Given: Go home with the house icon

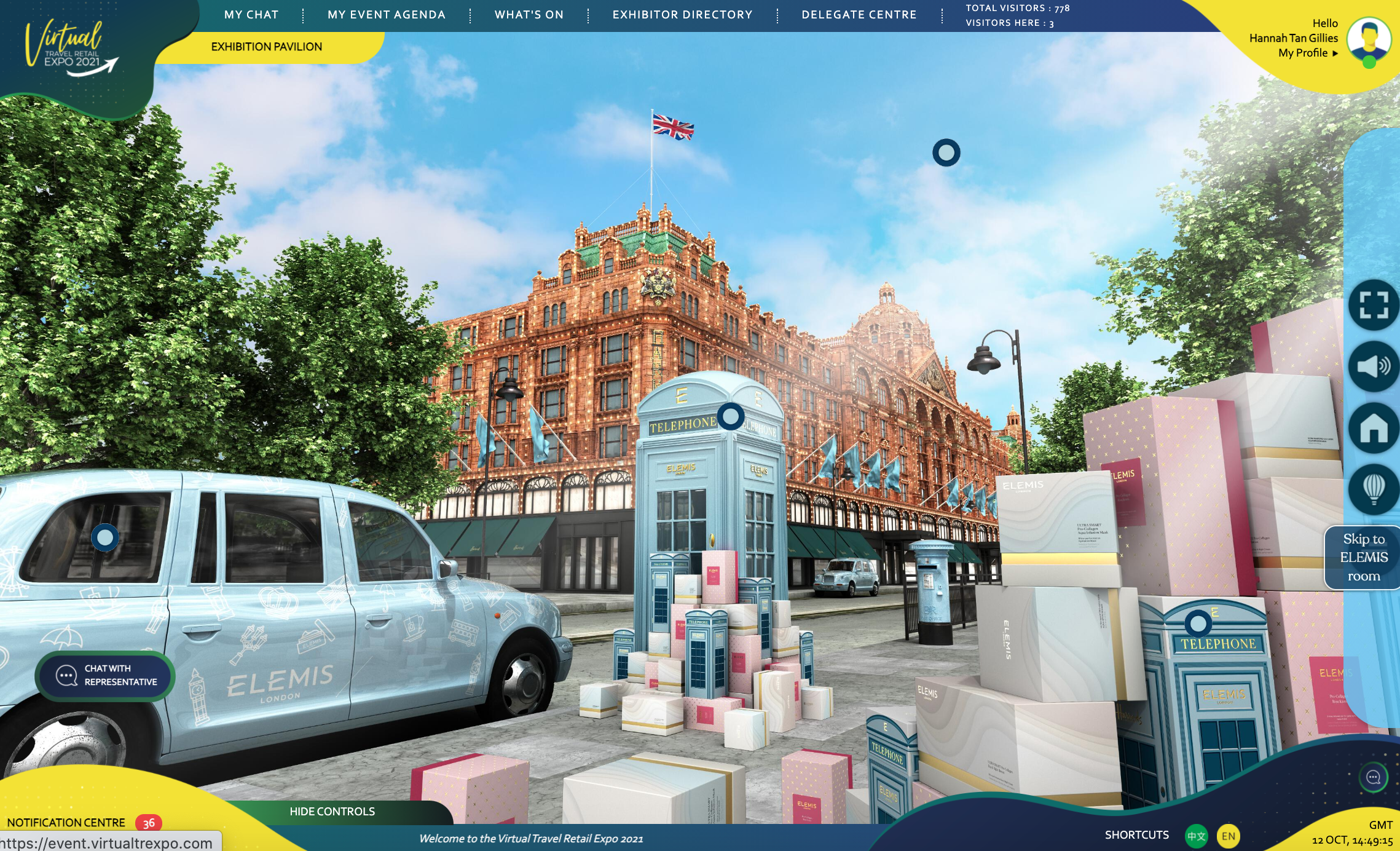Looking at the screenshot, I should point(1374,428).
